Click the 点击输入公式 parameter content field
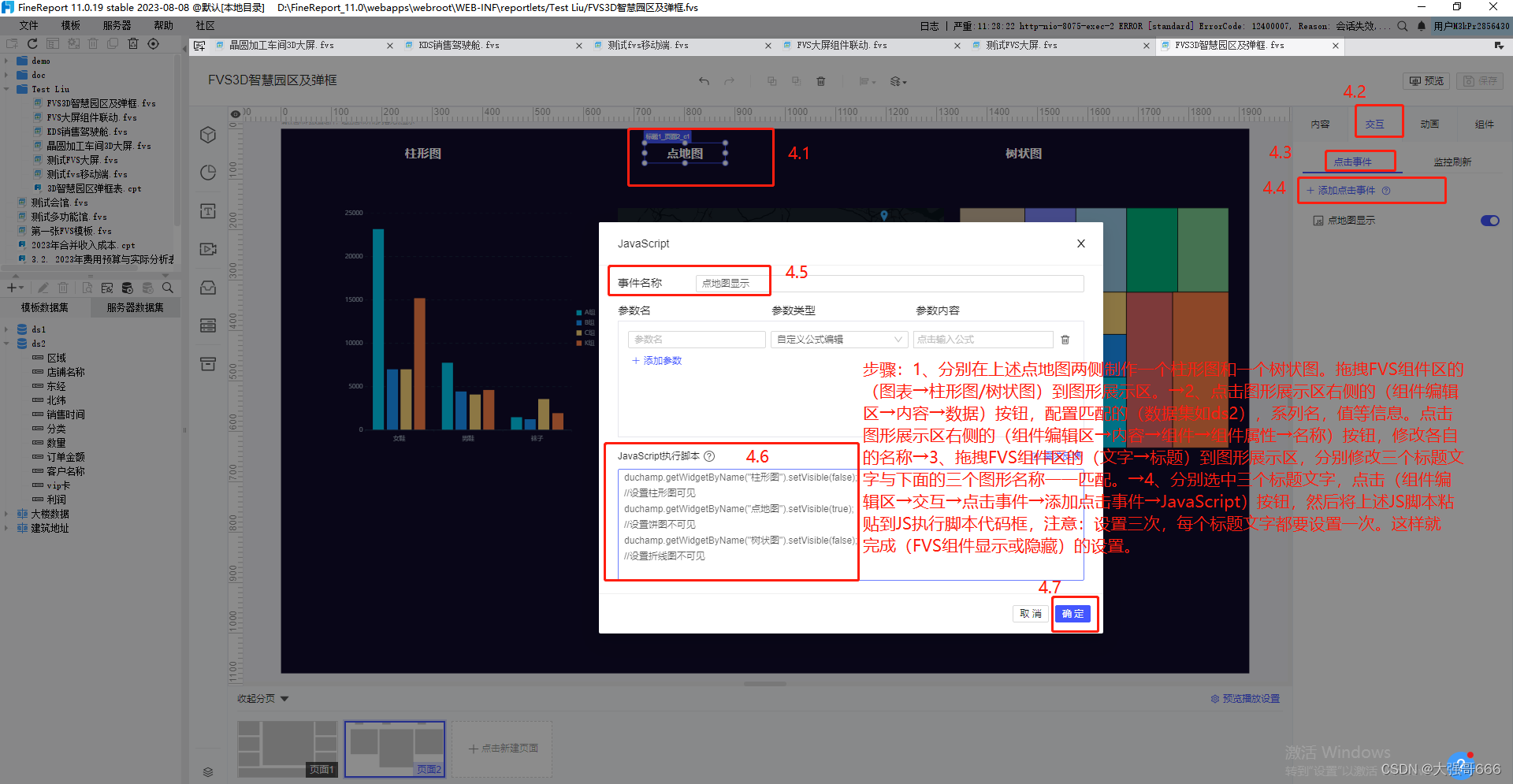Screen dimensions: 1513x784 pyautogui.click(x=983, y=340)
